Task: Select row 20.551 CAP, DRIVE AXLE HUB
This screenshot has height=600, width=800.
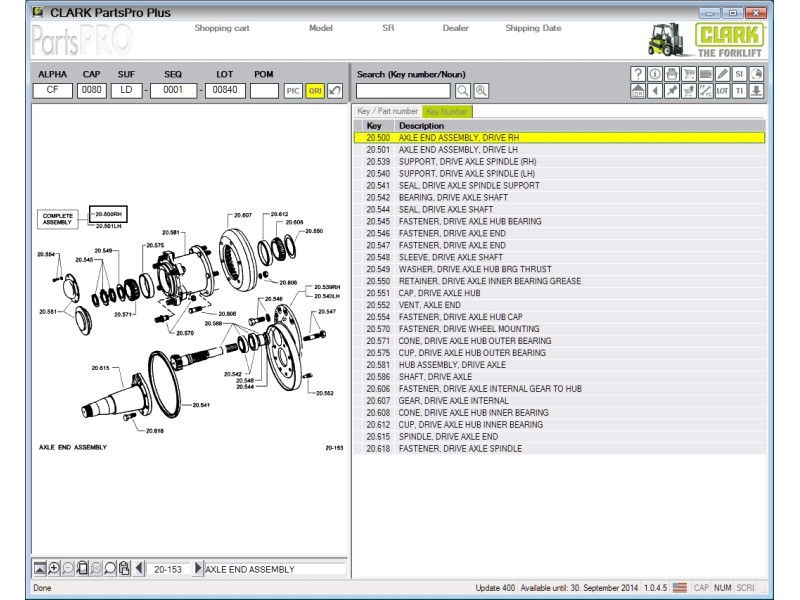Action: [x=559, y=293]
